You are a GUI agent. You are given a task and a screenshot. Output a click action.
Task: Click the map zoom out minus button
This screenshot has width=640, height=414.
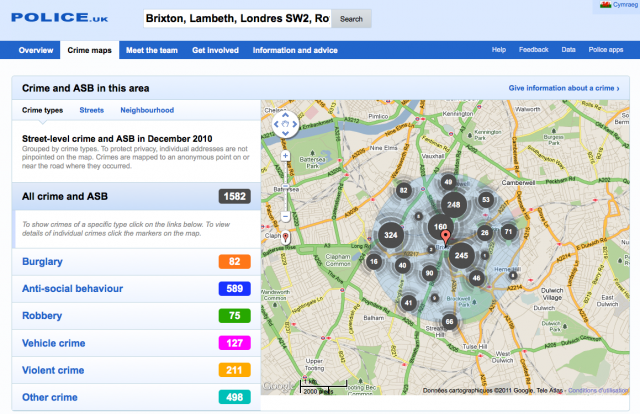[x=285, y=216]
